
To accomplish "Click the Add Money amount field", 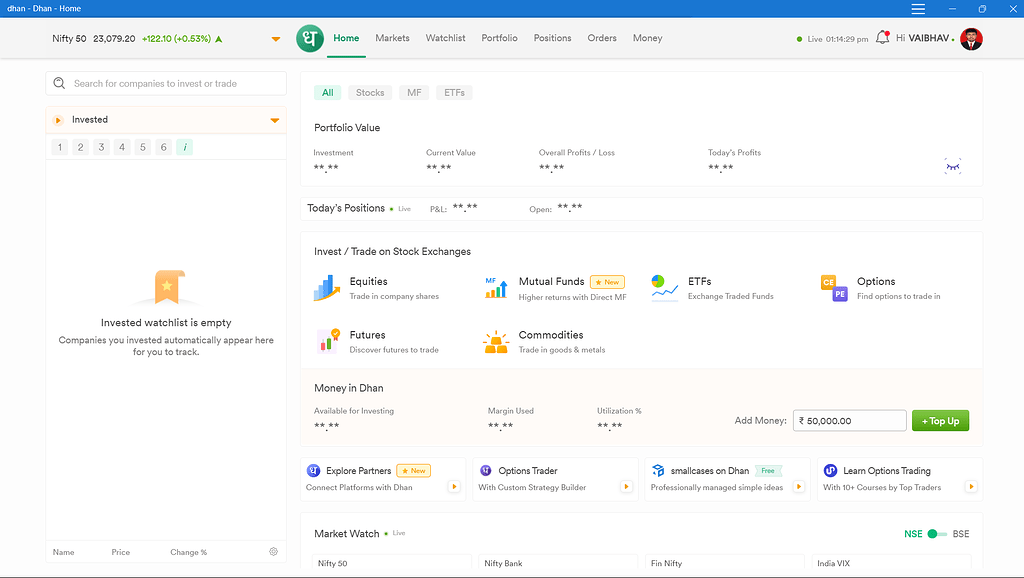I will tap(849, 420).
